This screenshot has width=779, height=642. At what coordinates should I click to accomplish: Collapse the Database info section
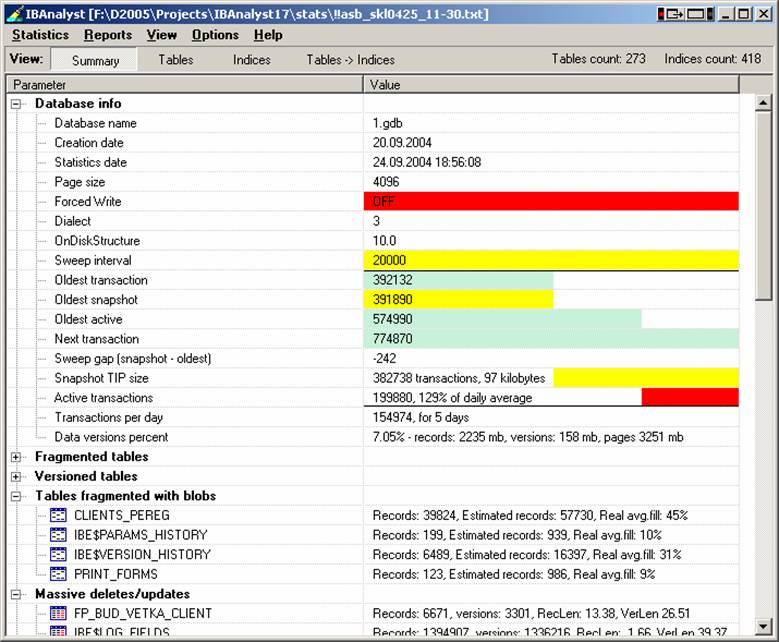coord(16,103)
